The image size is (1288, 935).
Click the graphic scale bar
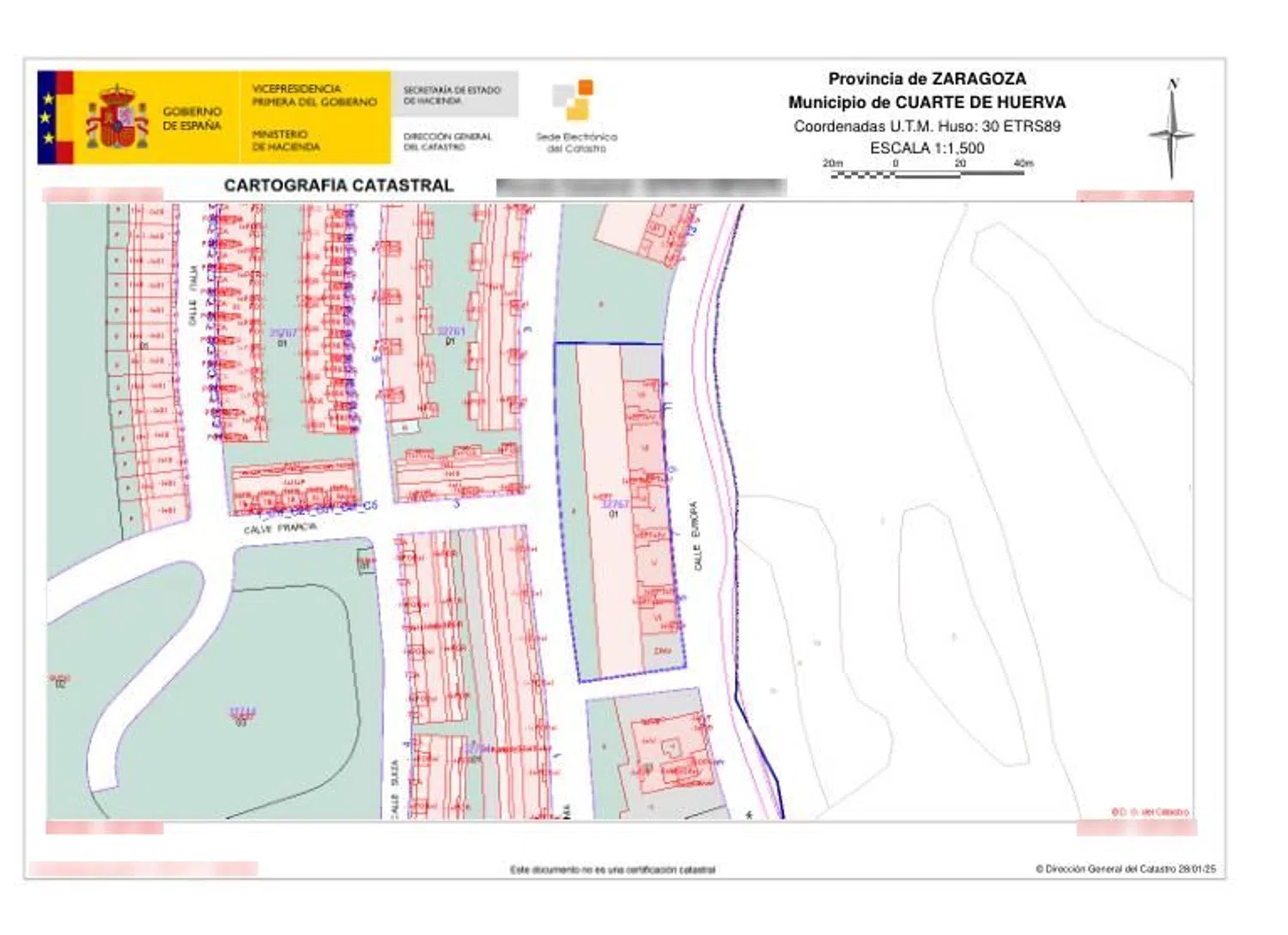927,173
